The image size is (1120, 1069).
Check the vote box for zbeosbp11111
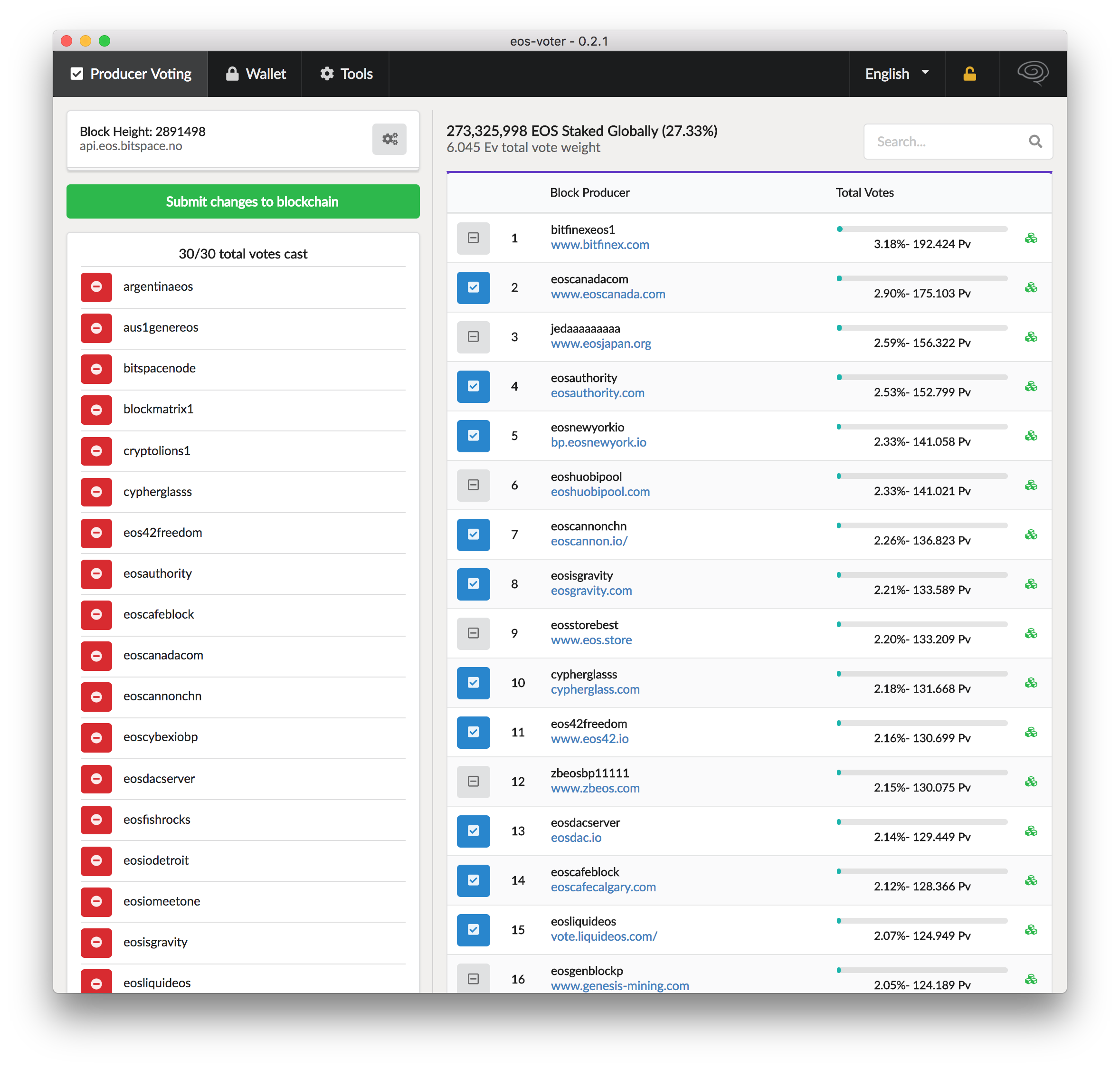click(x=473, y=781)
